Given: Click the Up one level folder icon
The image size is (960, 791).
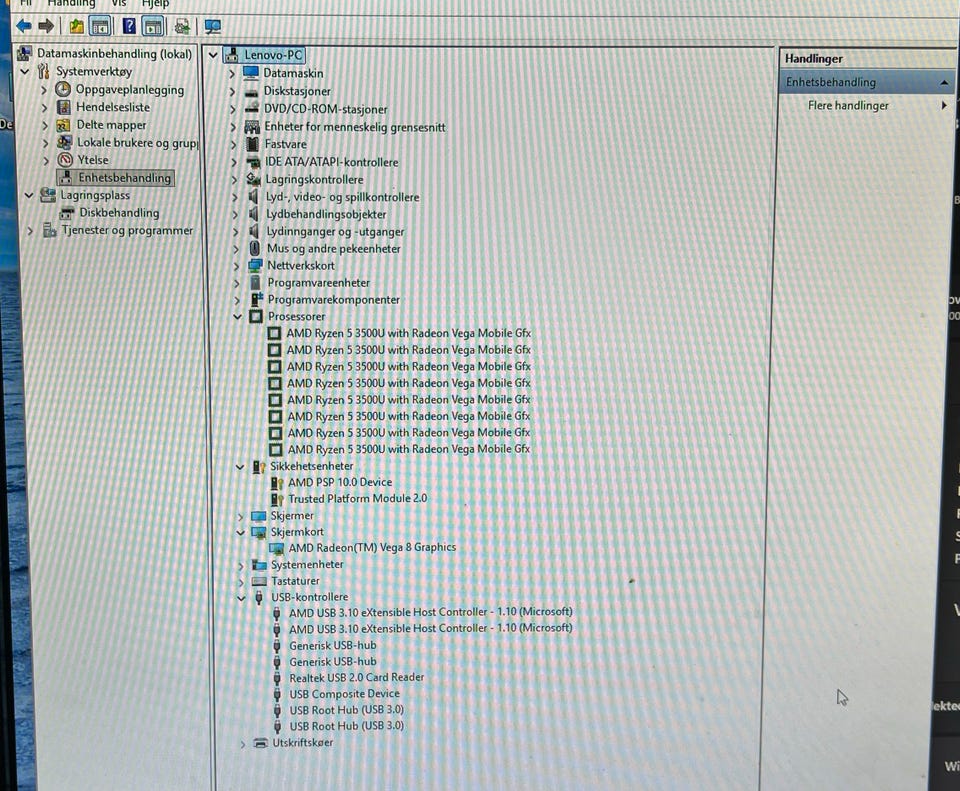Looking at the screenshot, I should [77, 26].
